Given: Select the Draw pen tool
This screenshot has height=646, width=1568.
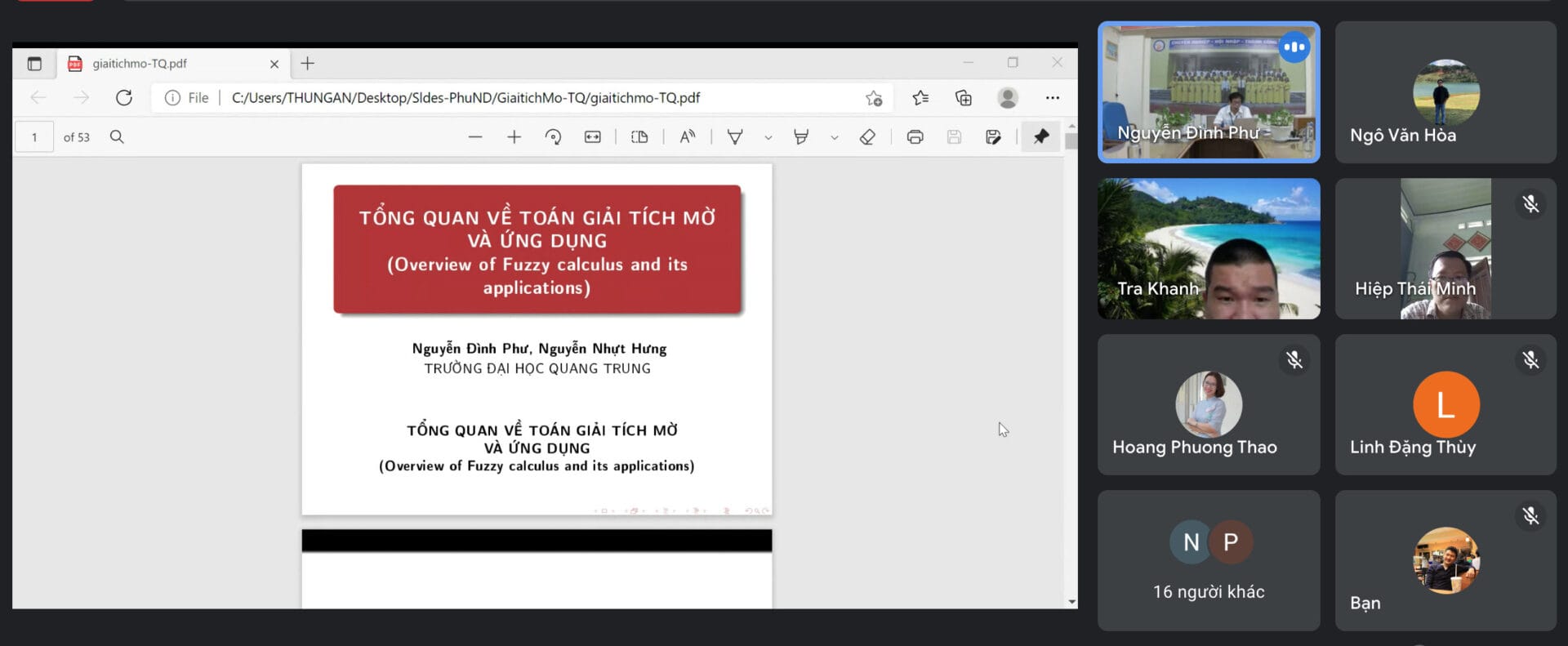Looking at the screenshot, I should [735, 137].
